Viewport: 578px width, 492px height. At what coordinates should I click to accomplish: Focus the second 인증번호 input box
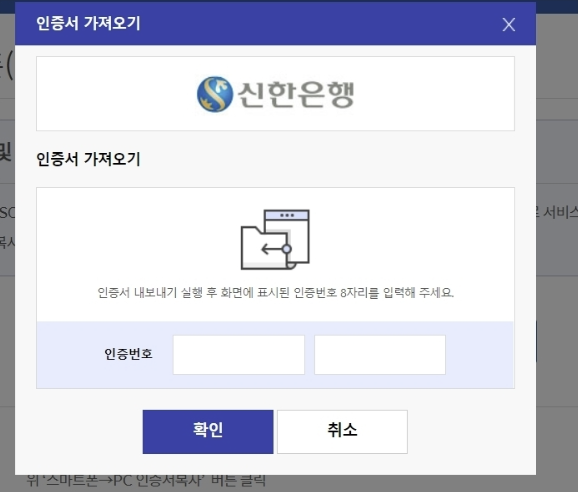[x=380, y=355]
